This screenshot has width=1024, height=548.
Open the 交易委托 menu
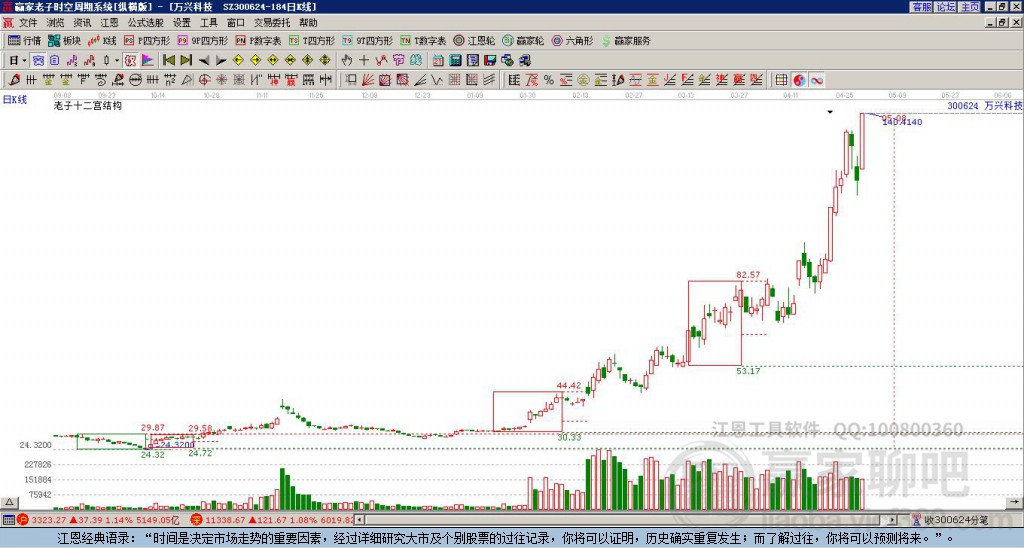coord(272,23)
